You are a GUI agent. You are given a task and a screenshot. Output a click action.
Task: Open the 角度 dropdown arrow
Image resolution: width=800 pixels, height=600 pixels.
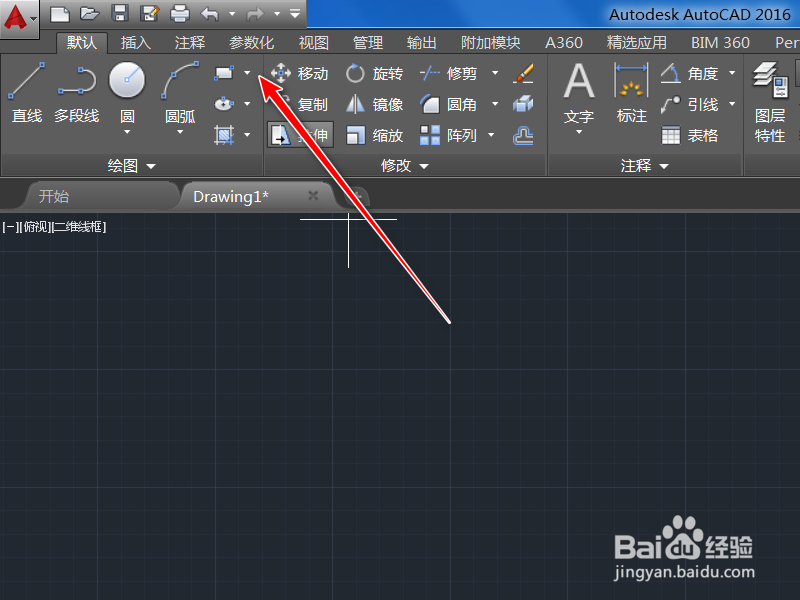pyautogui.click(x=732, y=73)
